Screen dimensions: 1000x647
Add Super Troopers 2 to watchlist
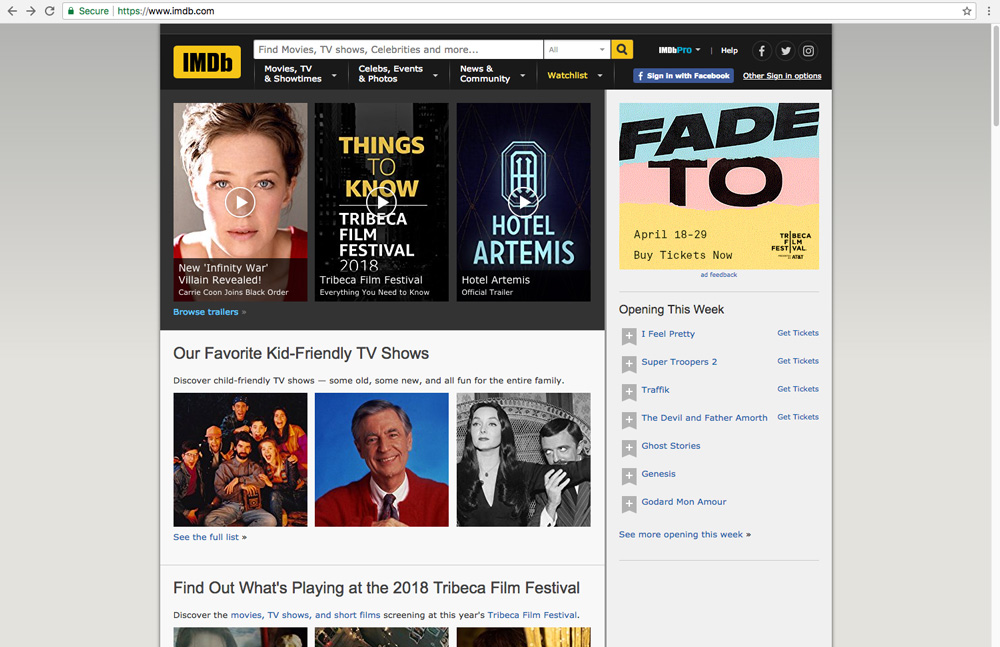pos(629,364)
